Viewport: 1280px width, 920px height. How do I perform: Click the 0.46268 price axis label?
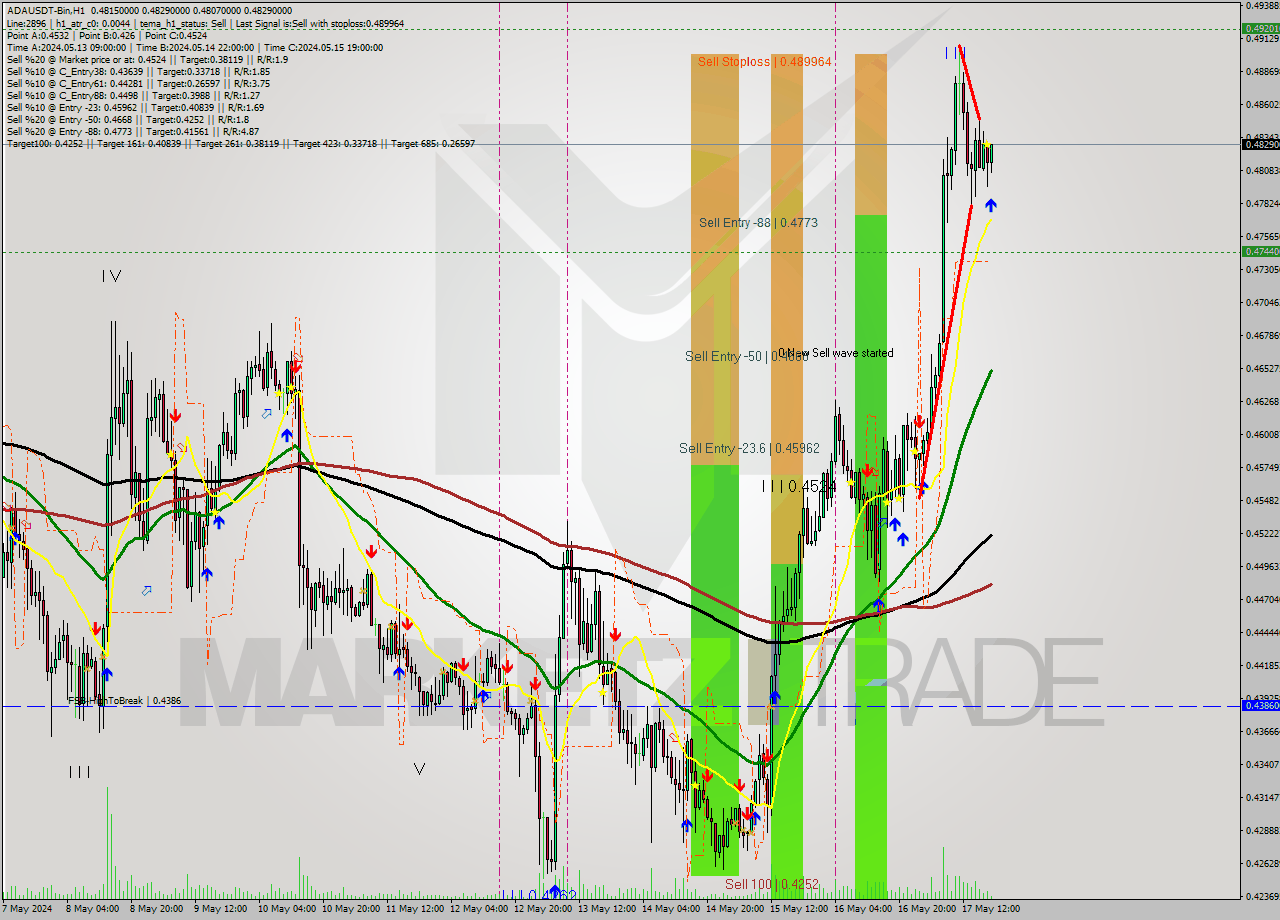pos(1261,401)
